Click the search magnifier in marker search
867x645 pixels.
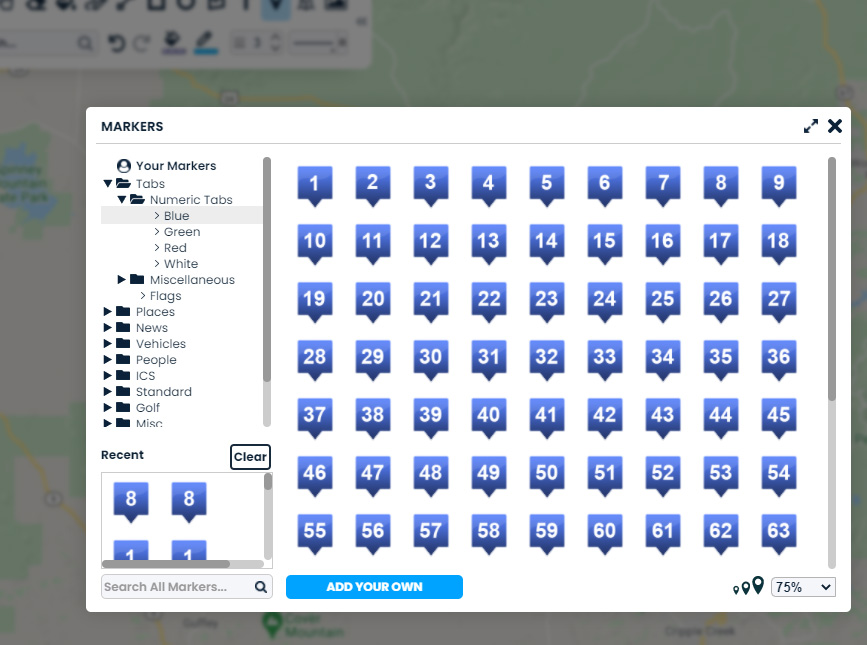click(x=261, y=587)
